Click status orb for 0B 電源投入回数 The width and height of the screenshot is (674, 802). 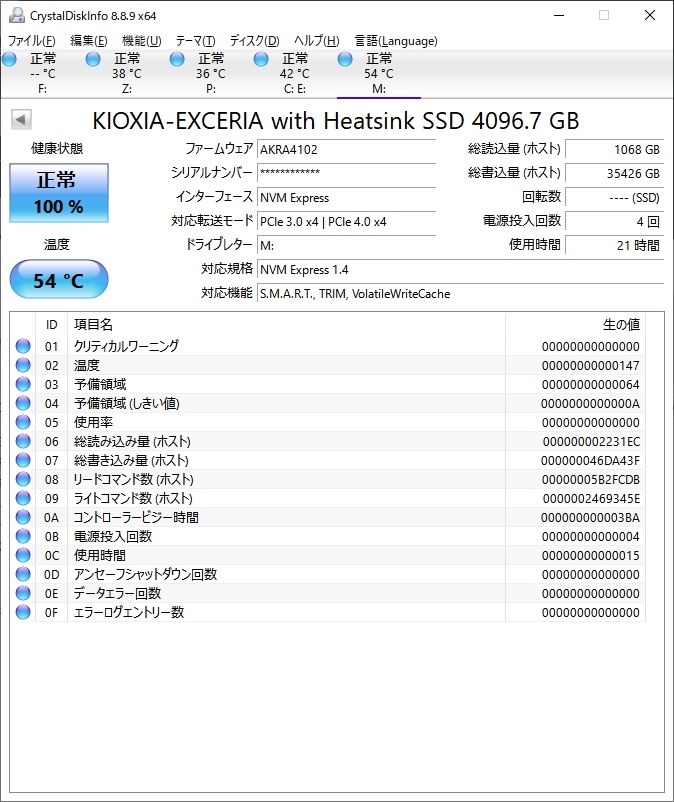pyautogui.click(x=23, y=536)
